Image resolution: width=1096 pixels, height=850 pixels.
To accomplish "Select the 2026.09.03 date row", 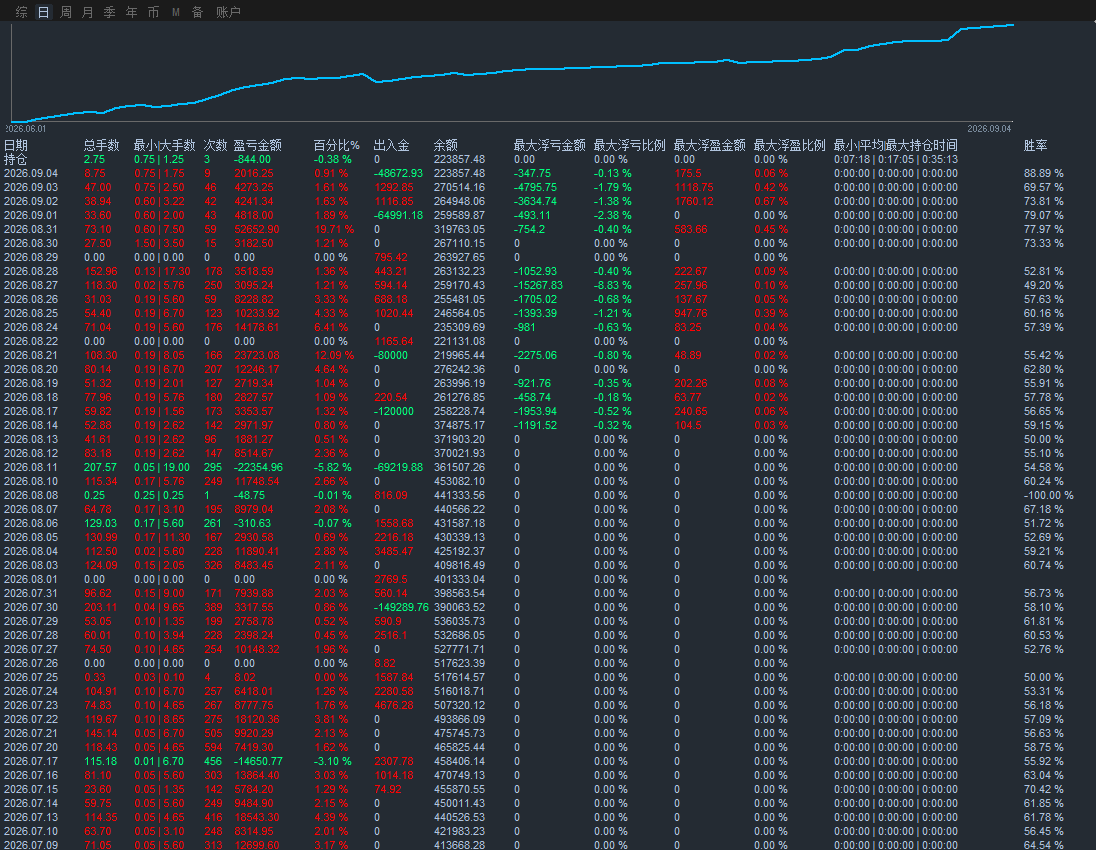I will [x=31, y=187].
